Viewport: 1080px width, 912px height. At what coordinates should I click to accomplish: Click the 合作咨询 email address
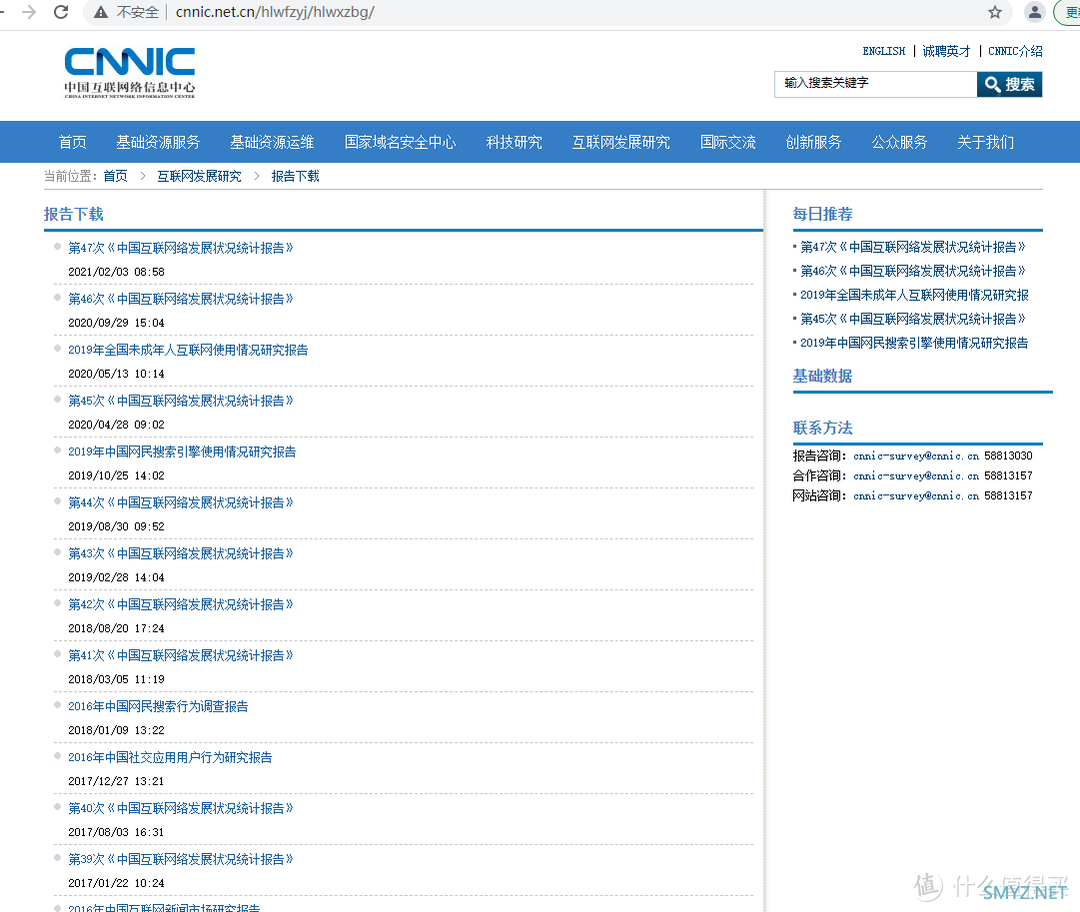[915, 476]
